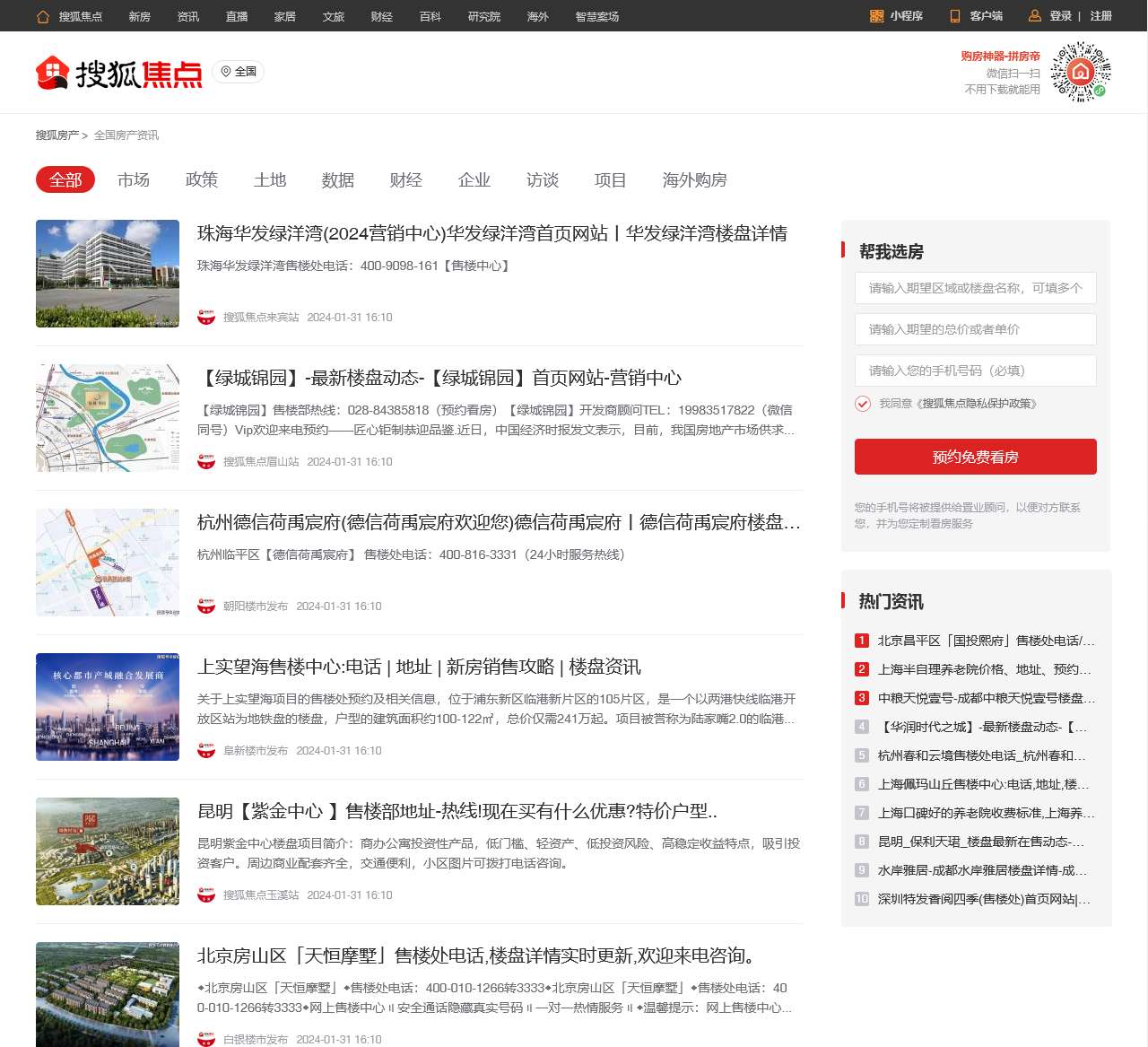Screen dimensions: 1148x1047
Task: Toggle the privacy policy agreement checkbox
Action: pos(863,404)
